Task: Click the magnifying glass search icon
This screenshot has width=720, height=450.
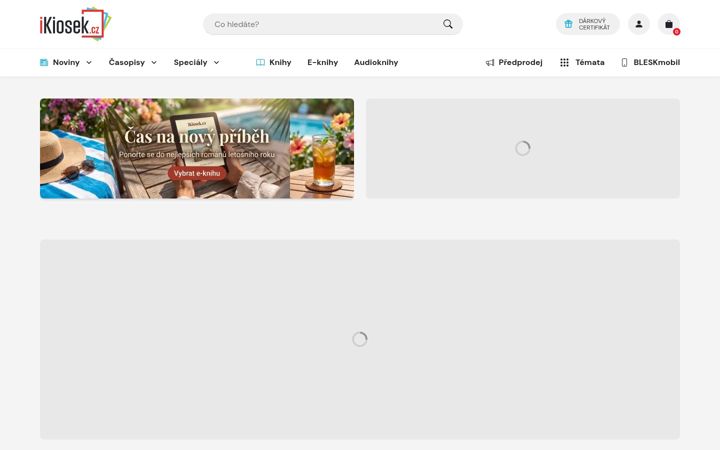Action: coord(448,24)
